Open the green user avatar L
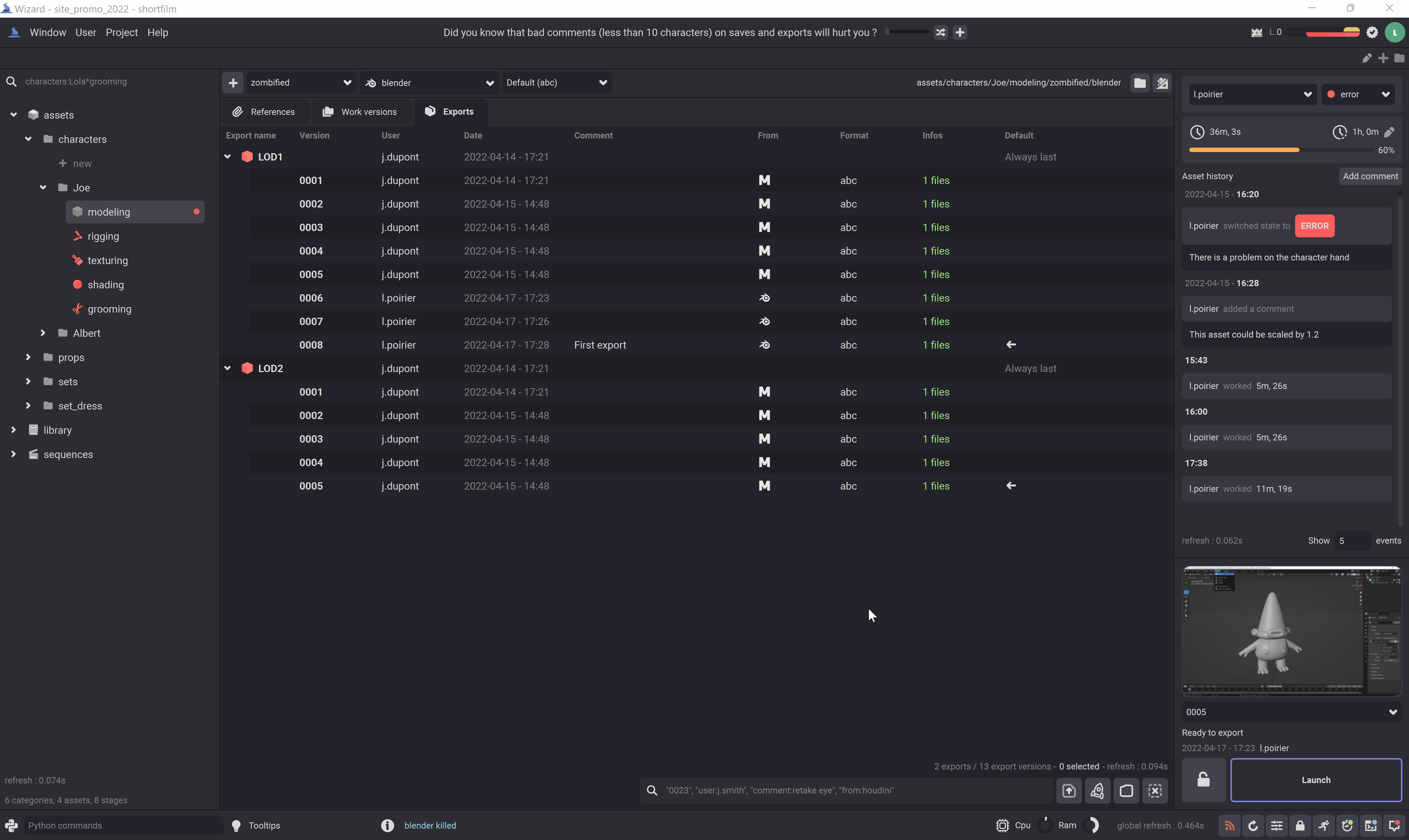Screen dimensions: 1409x840 1395,33
